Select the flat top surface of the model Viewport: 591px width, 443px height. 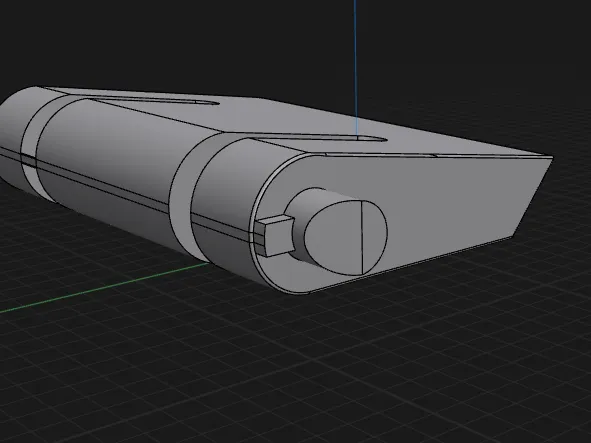tap(302, 121)
